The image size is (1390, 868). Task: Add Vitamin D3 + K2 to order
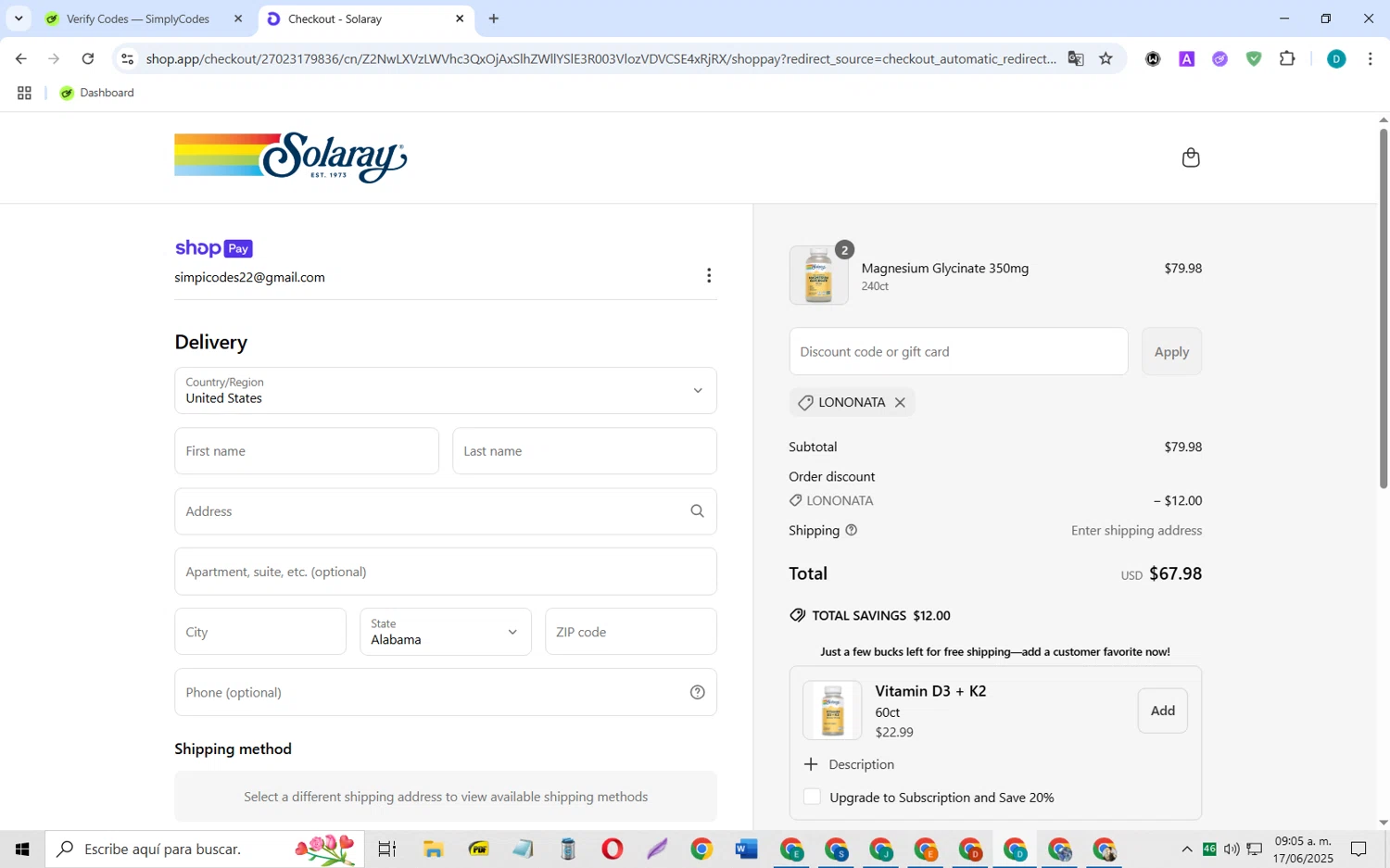click(1163, 711)
